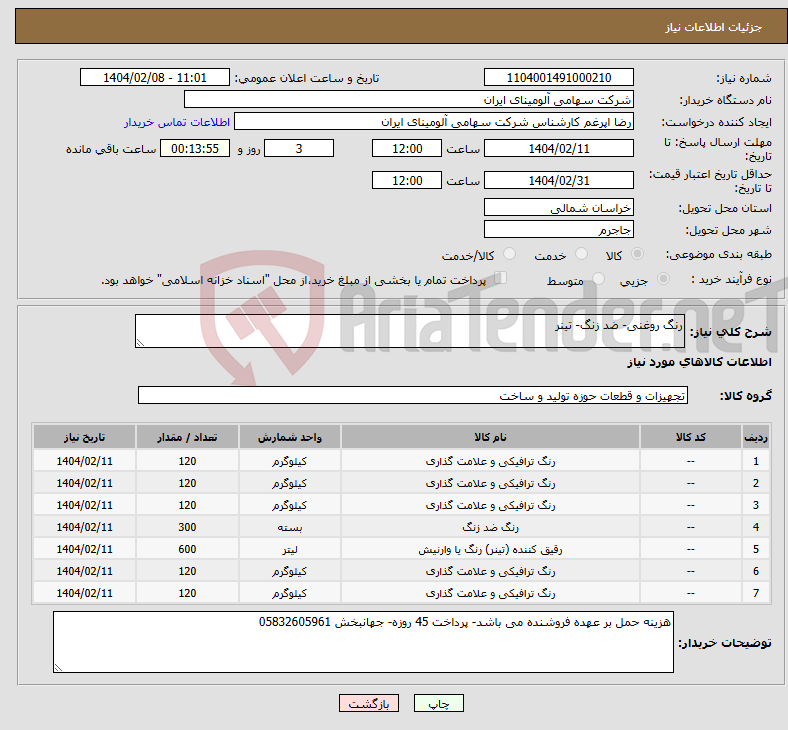Image resolution: width=788 pixels, height=730 pixels.
Task: Click the goods group field تجهیزات و قطعات
Action: click(x=413, y=395)
